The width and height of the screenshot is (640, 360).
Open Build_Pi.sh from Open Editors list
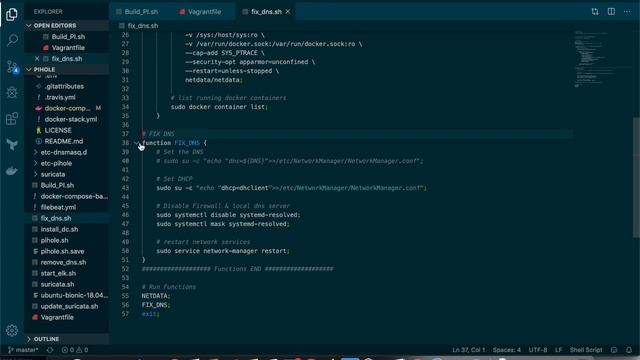pyautogui.click(x=68, y=37)
